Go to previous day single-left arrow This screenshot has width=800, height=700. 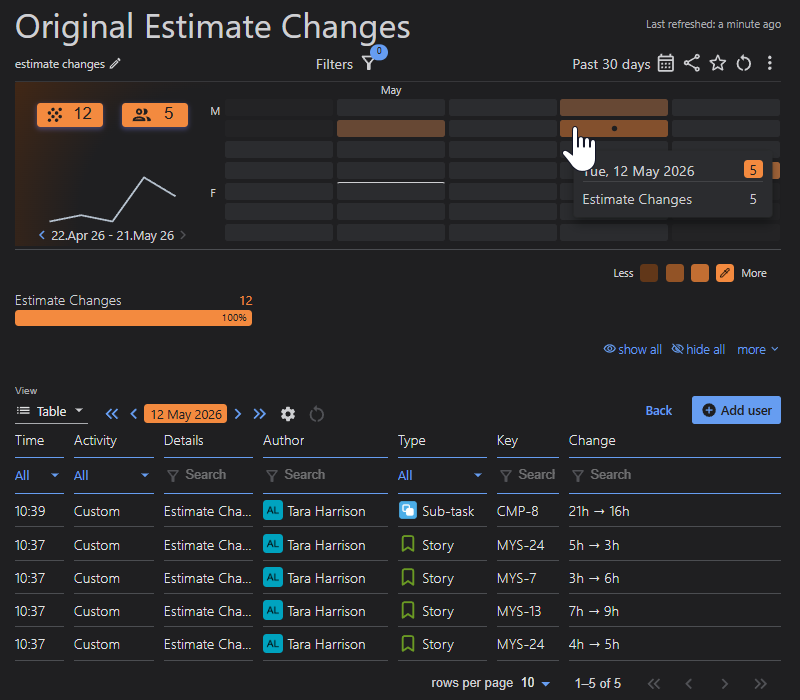[134, 414]
